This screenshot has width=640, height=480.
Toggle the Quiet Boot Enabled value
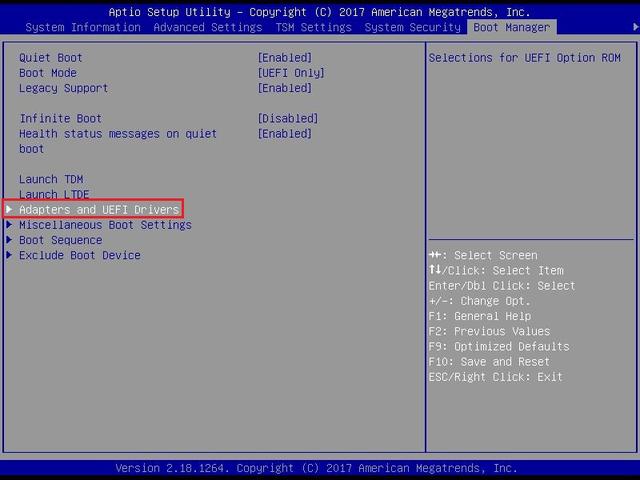(x=285, y=58)
